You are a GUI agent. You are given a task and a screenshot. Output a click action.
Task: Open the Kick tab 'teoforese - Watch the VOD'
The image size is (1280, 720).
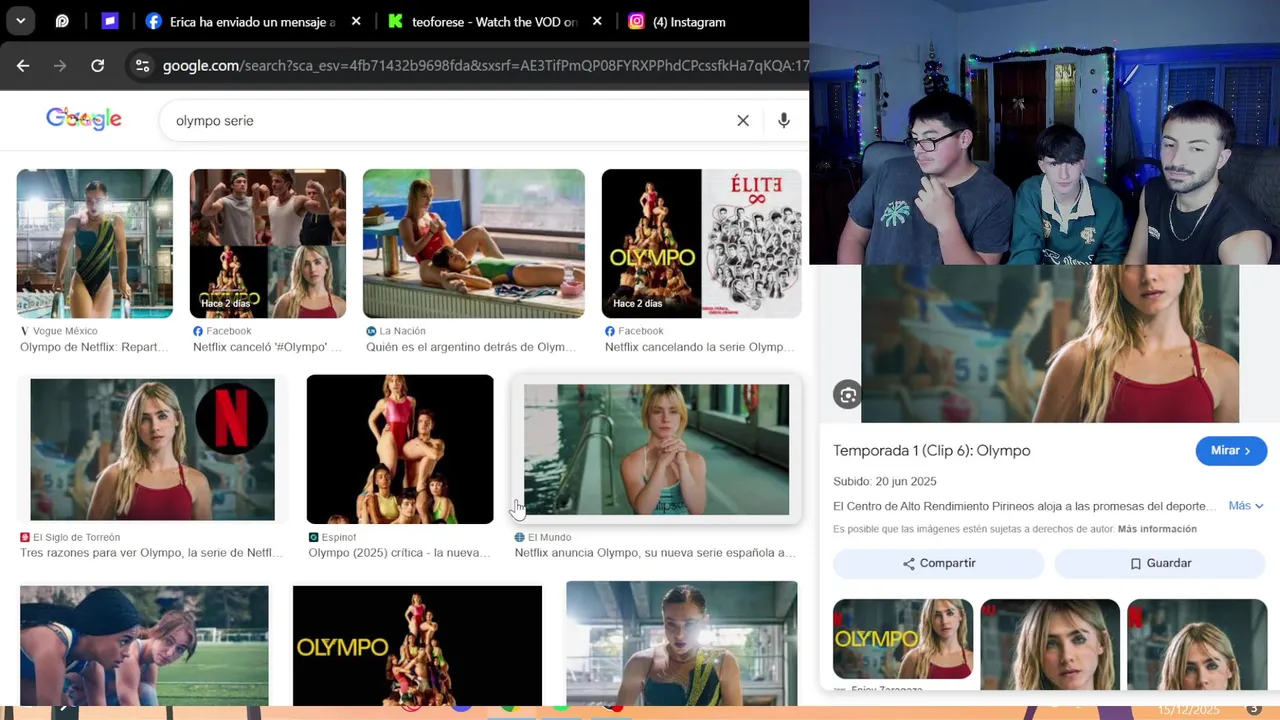(495, 21)
